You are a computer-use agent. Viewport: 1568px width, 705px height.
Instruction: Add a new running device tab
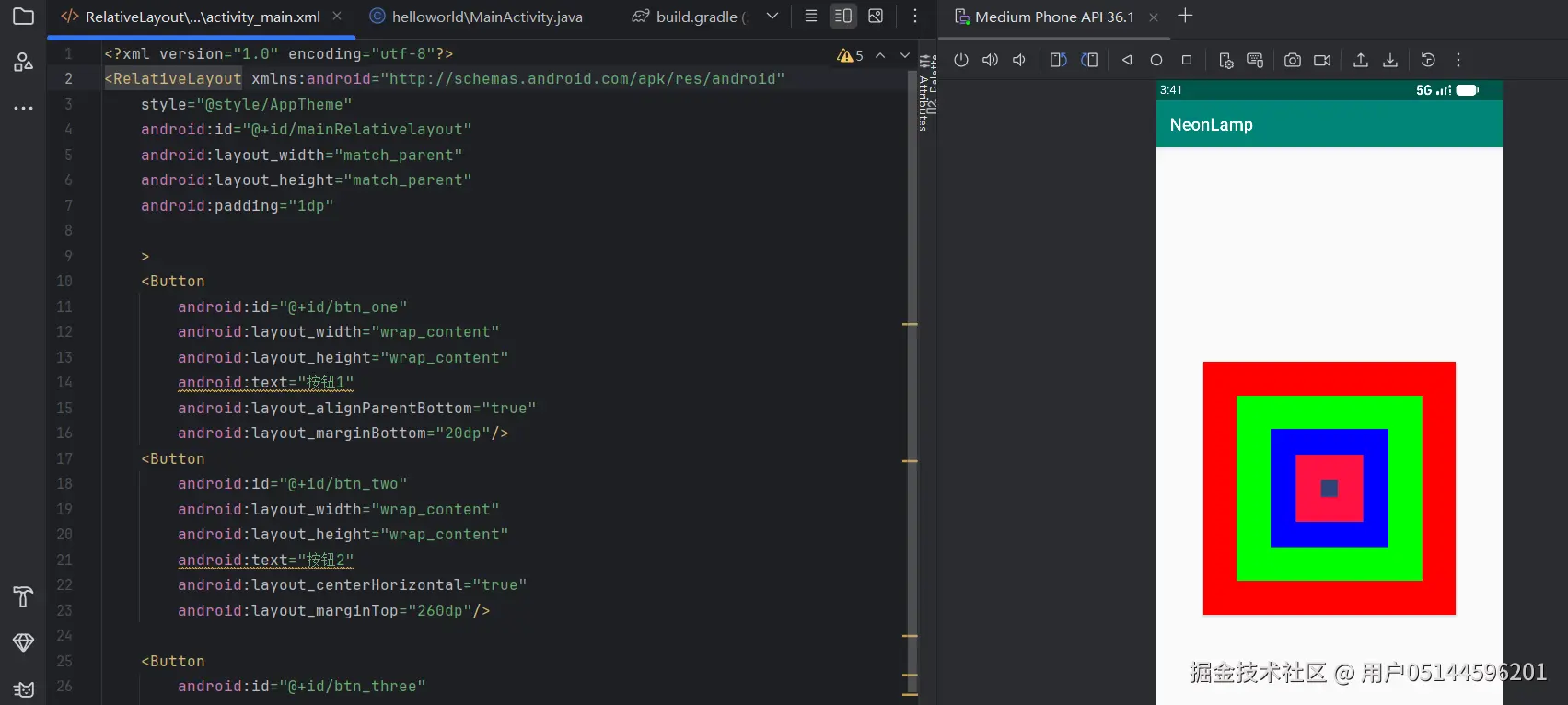1185,16
